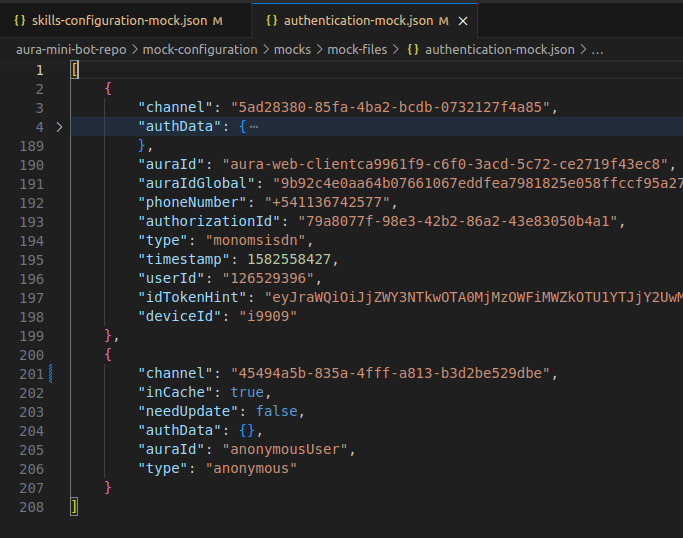The height and width of the screenshot is (538, 683).
Task: Click the "monomsisdn" type value
Action: coord(256,240)
